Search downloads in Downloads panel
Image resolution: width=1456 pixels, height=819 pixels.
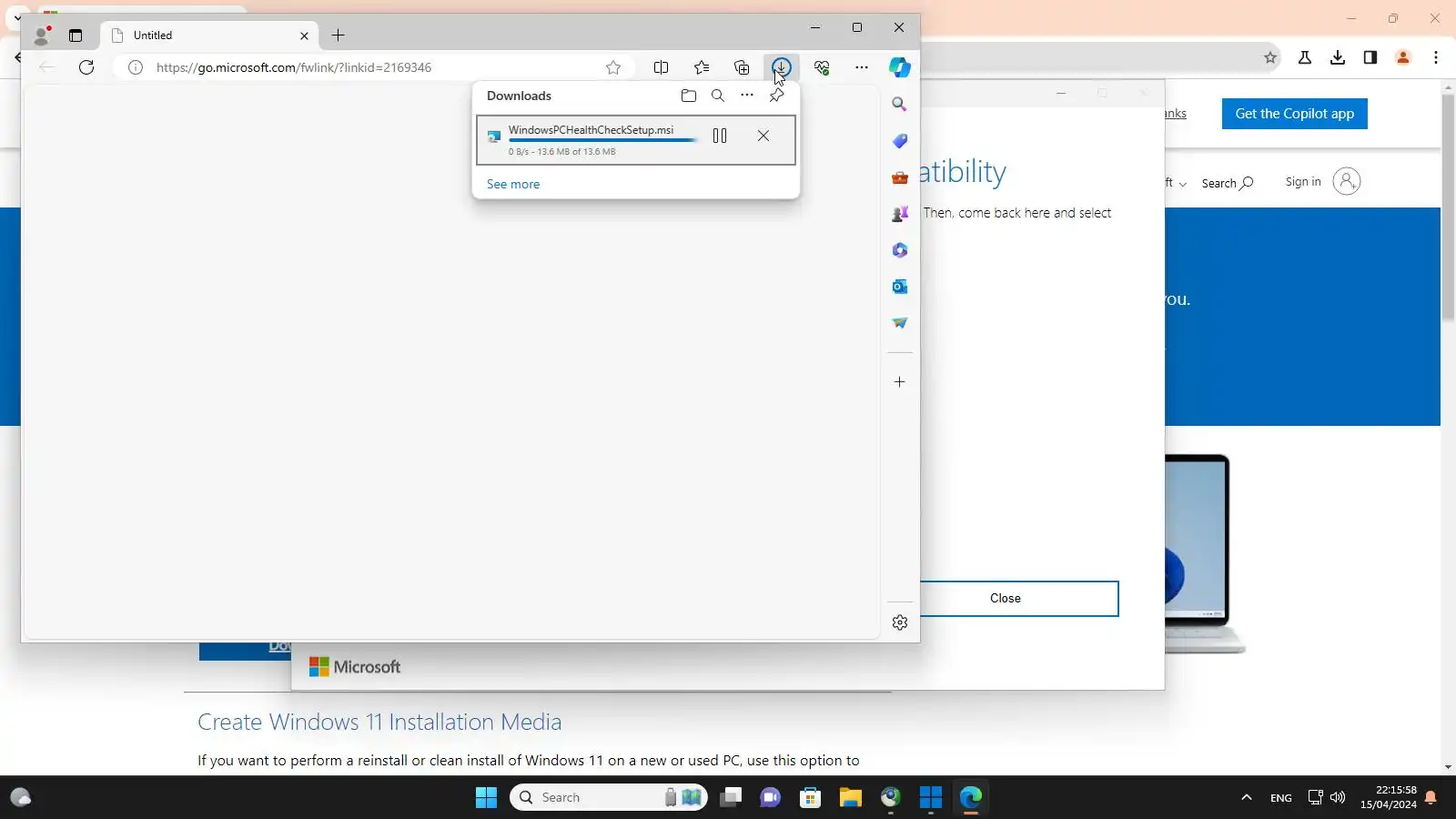718,96
